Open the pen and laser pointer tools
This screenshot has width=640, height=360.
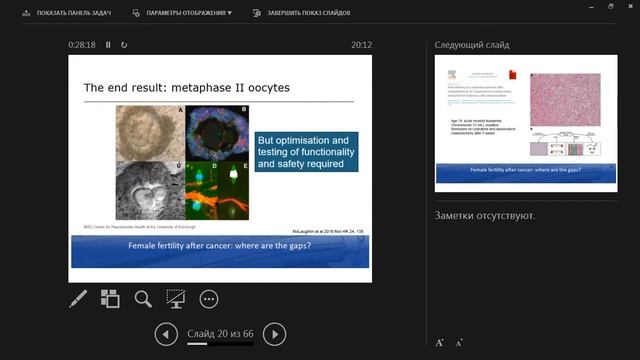click(78, 299)
